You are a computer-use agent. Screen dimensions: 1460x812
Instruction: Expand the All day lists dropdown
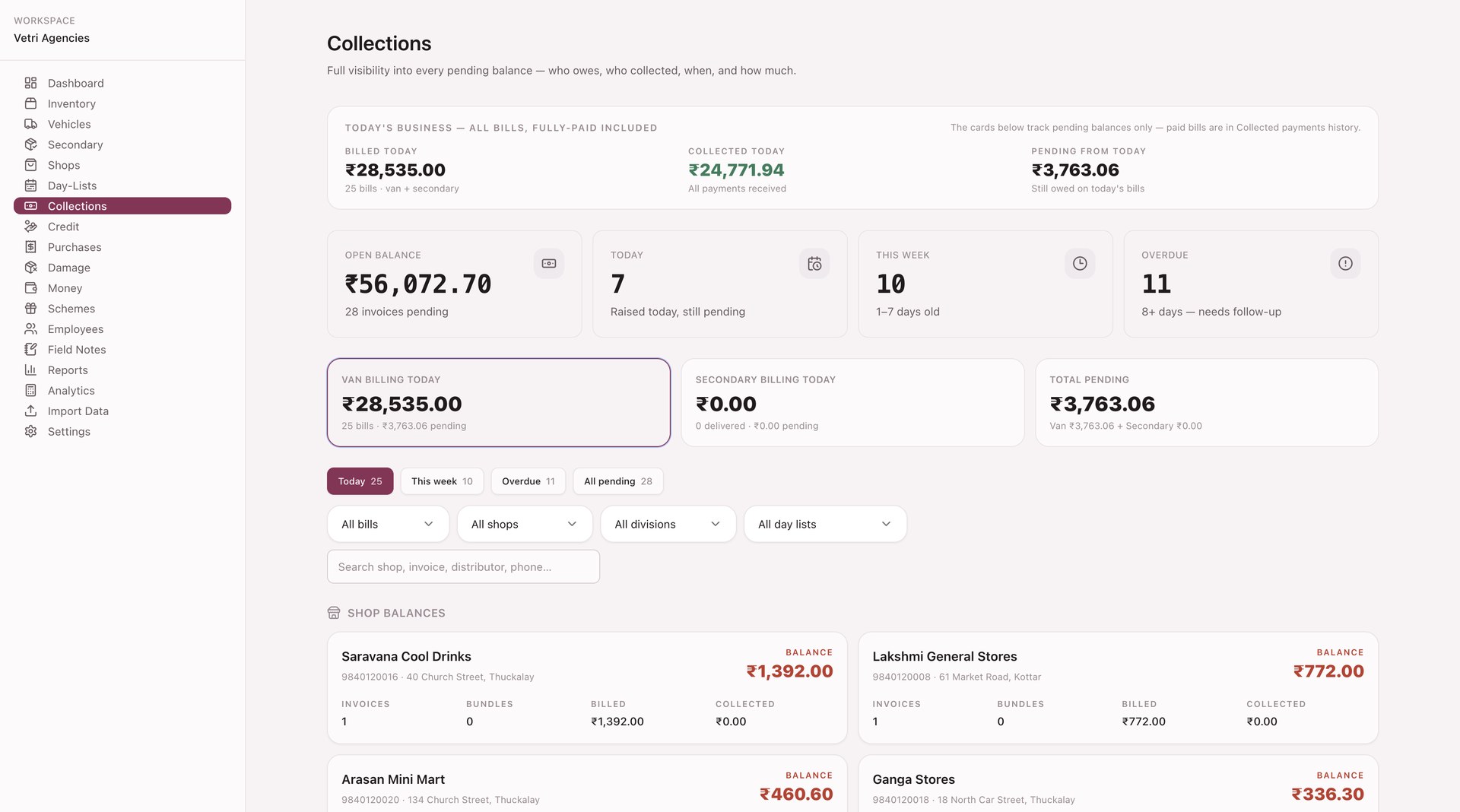click(x=825, y=524)
